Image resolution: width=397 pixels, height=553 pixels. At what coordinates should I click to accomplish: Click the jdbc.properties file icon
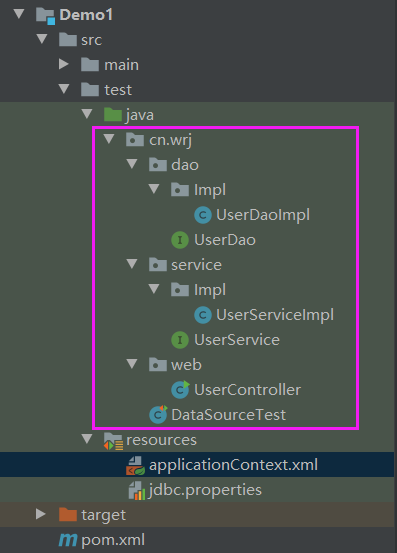pyautogui.click(x=136, y=490)
